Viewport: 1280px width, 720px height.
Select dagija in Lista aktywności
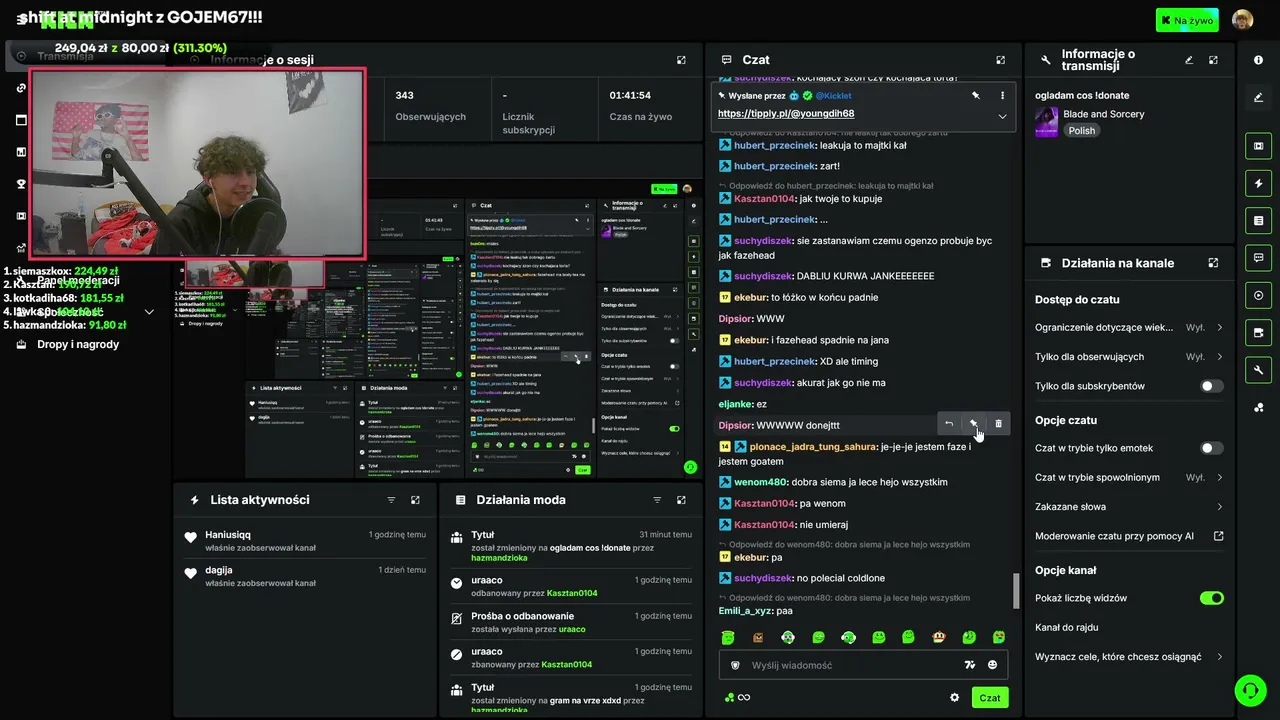tap(219, 570)
